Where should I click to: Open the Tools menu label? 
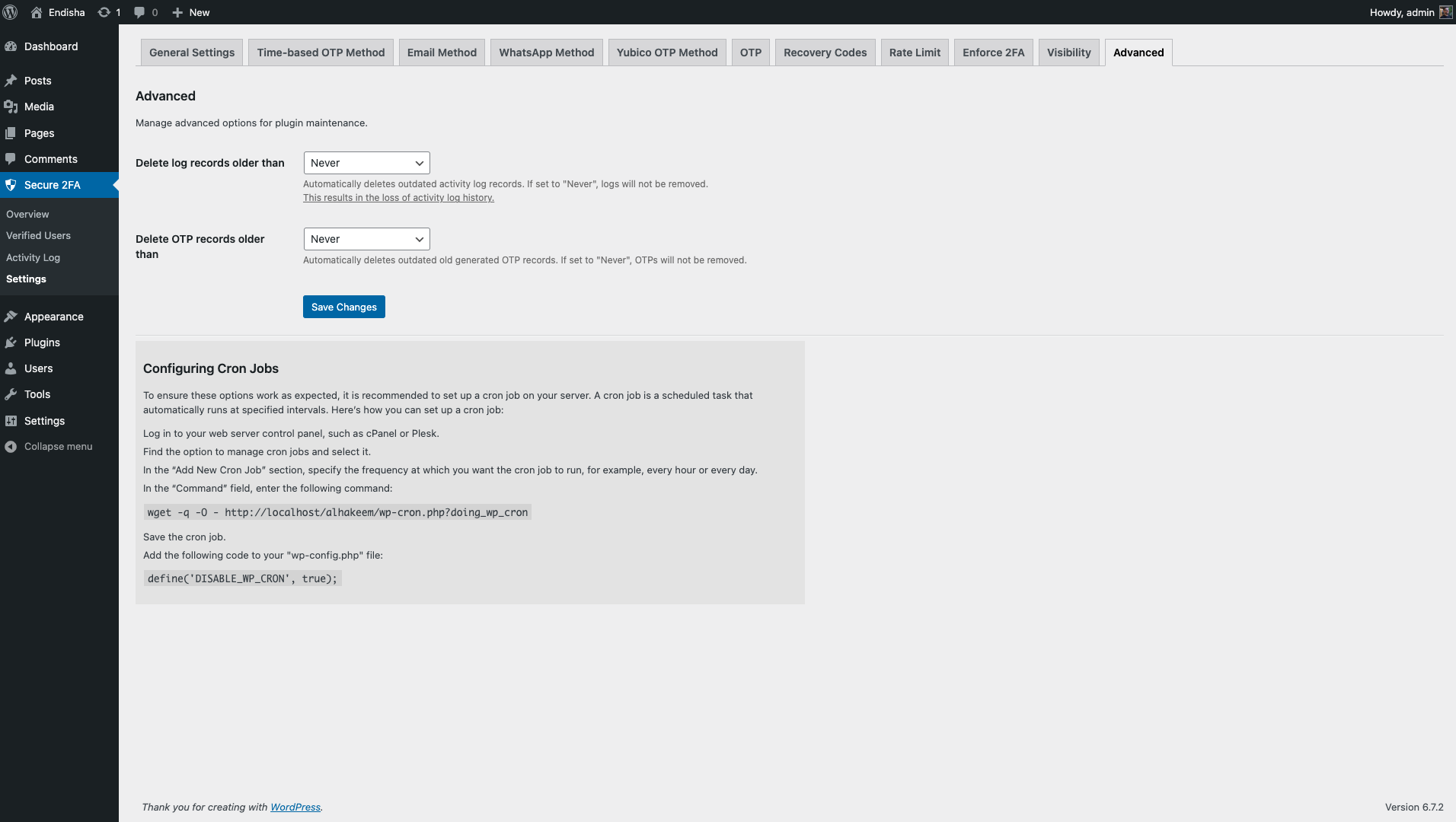click(x=37, y=394)
